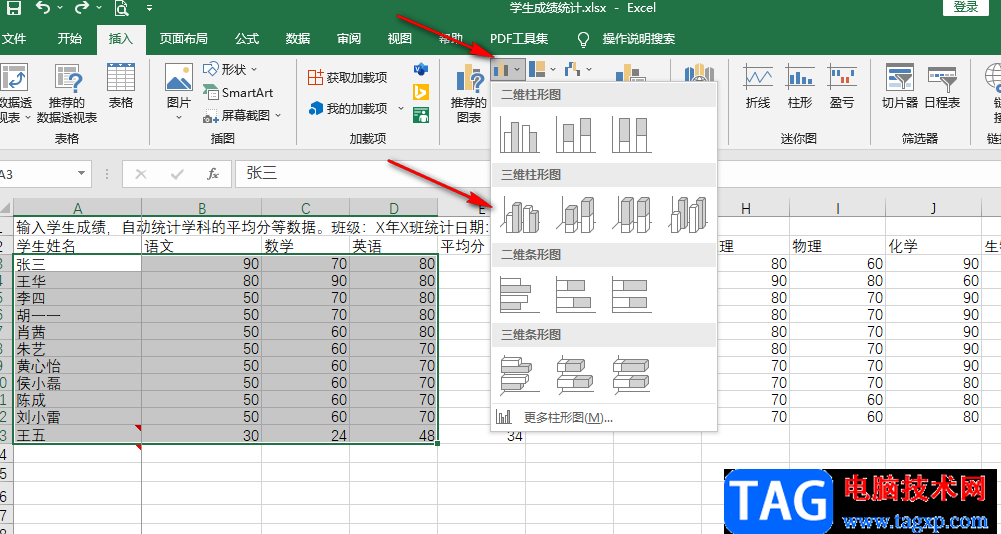Open 更多柱形图(M)... menu entry

click(604, 418)
